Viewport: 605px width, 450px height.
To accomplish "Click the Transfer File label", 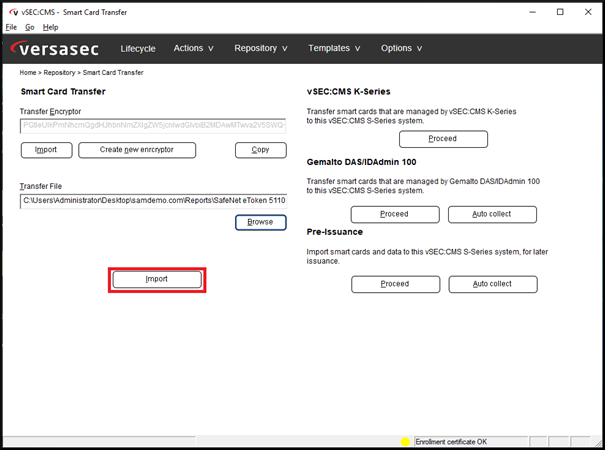I will [x=41, y=186].
